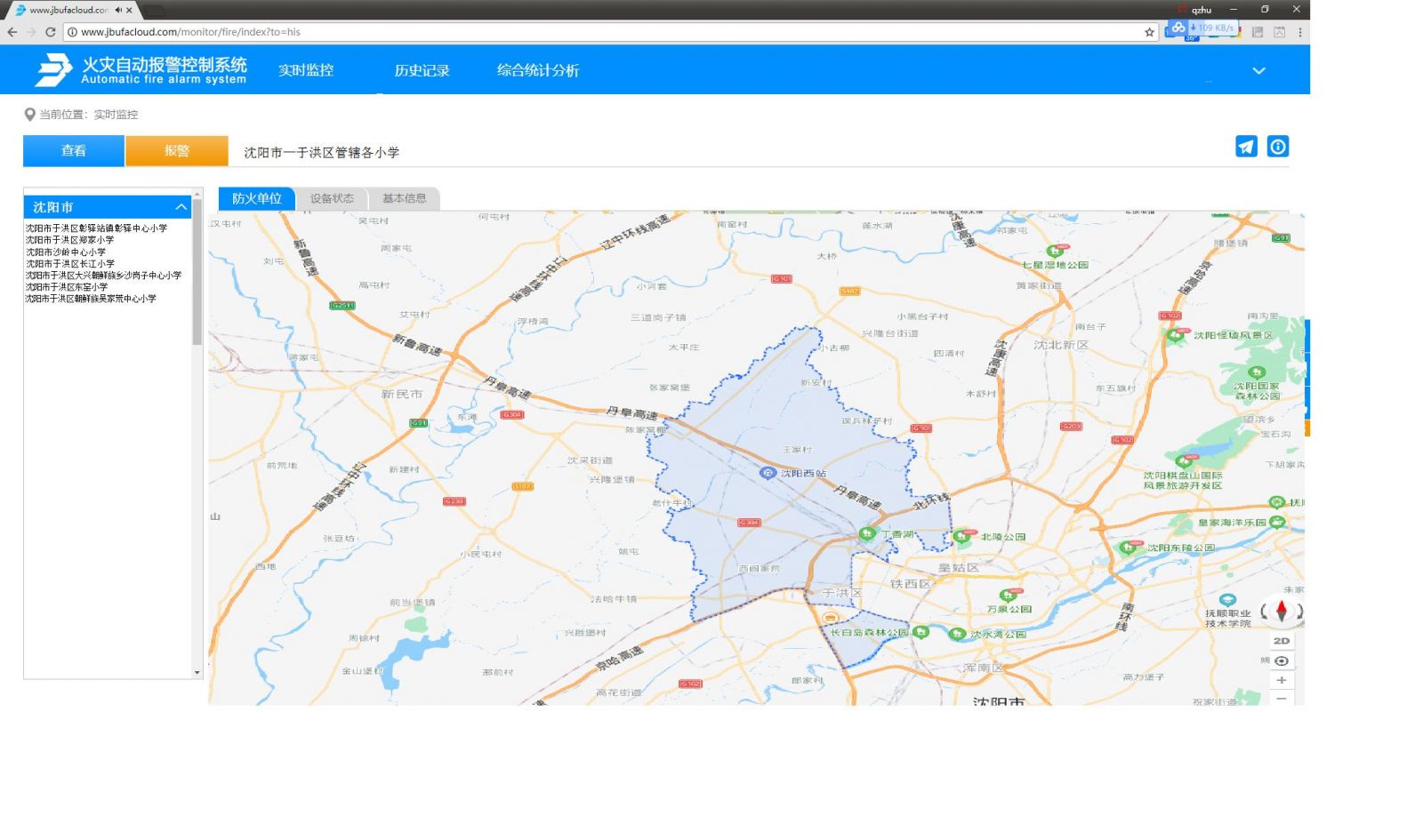Screen dimensions: 1423x840
Task: Click the paper plane send icon
Action: pos(1246,147)
